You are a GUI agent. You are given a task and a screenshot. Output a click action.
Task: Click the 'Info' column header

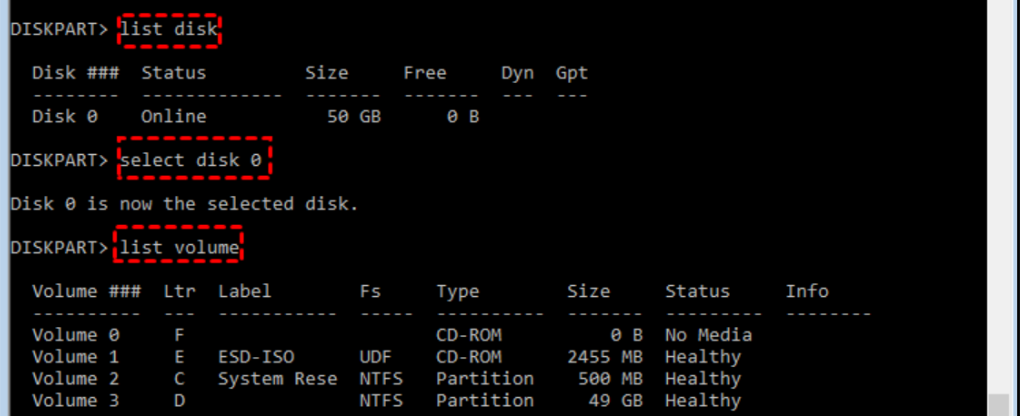tap(807, 292)
